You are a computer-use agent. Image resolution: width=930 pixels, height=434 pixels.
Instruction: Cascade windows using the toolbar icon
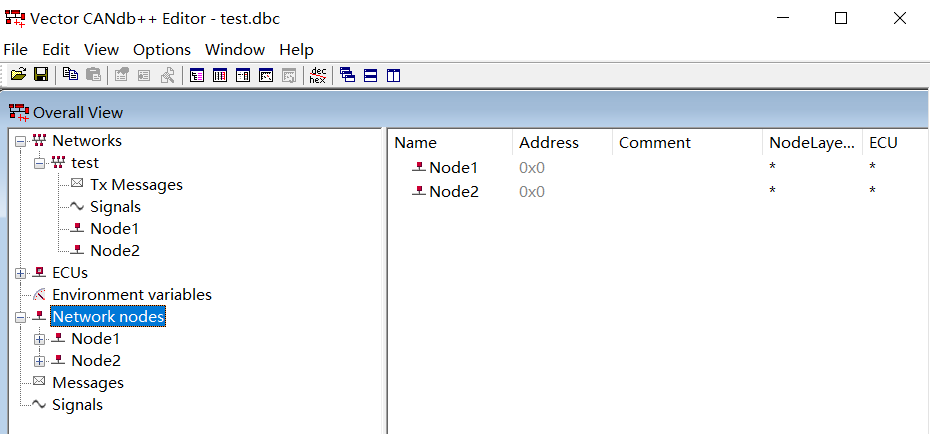point(348,75)
